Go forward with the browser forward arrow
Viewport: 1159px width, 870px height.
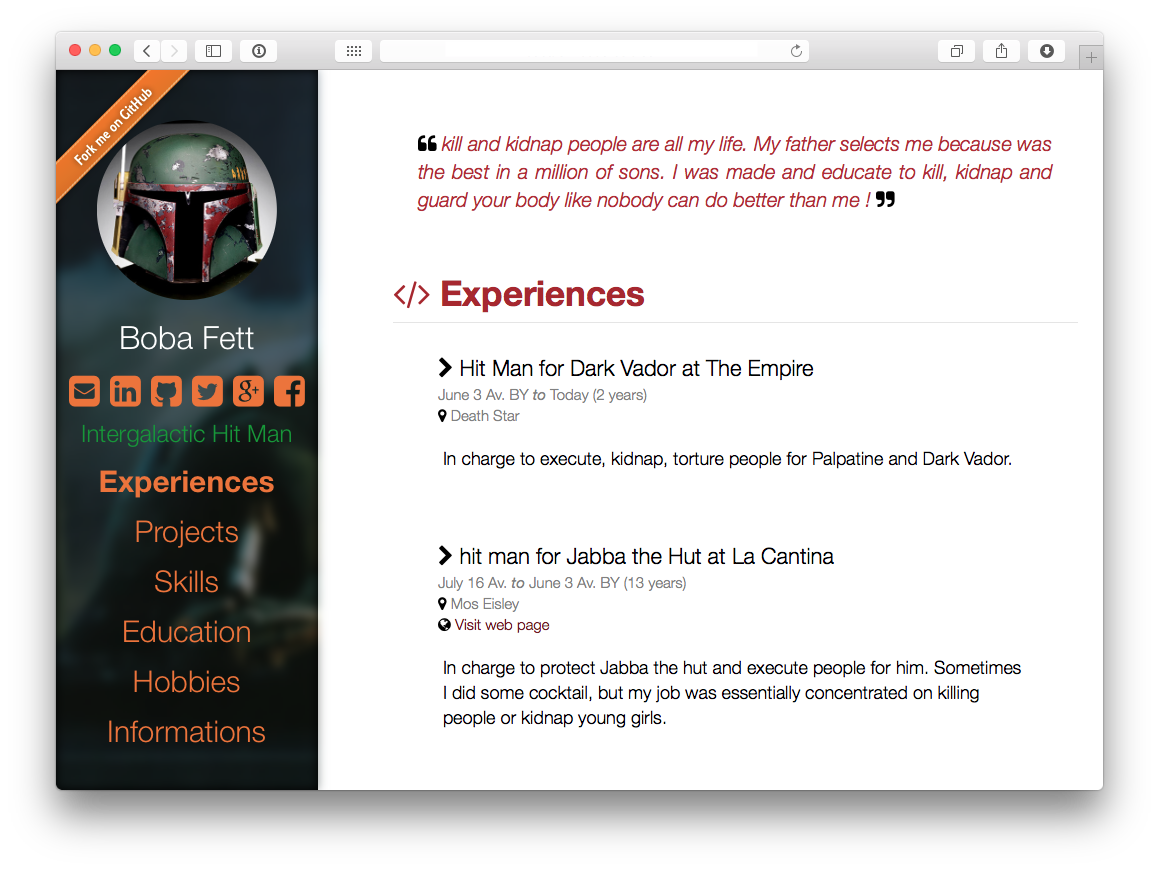174,50
